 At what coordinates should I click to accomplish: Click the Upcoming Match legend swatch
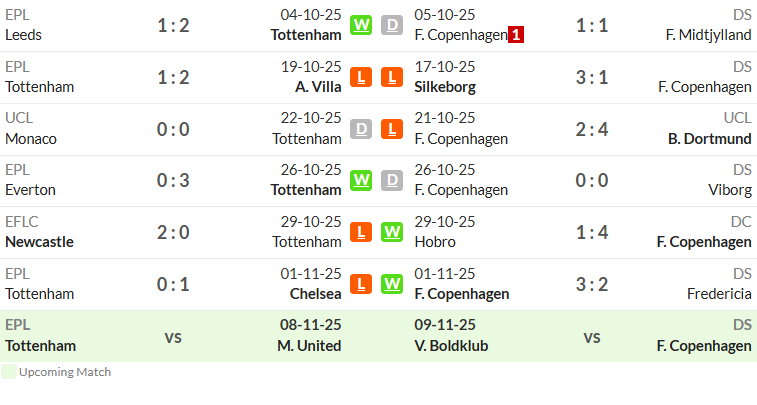click(9, 372)
